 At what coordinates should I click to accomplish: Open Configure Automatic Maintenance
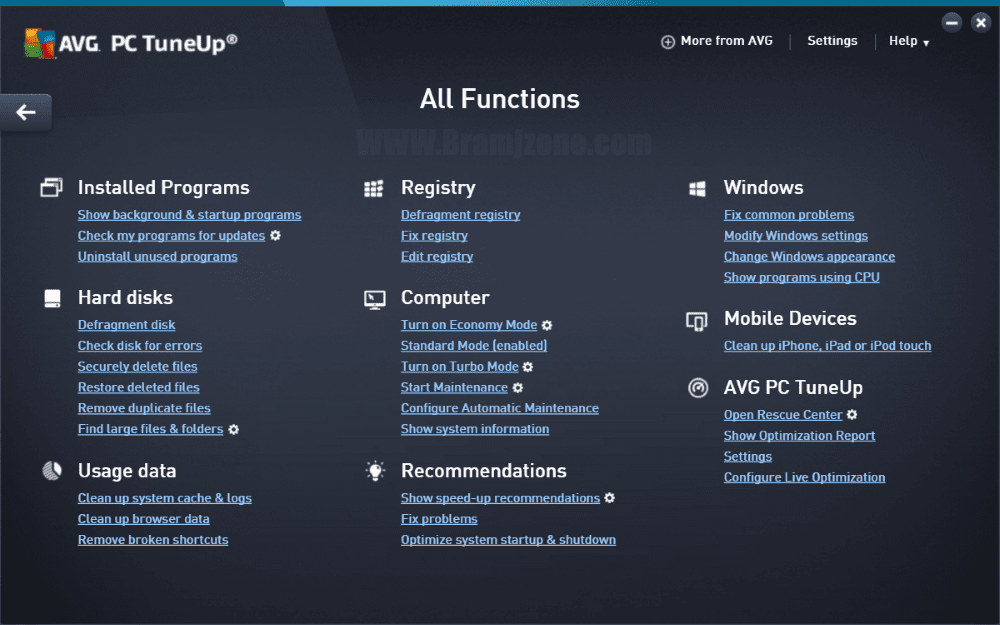[499, 408]
